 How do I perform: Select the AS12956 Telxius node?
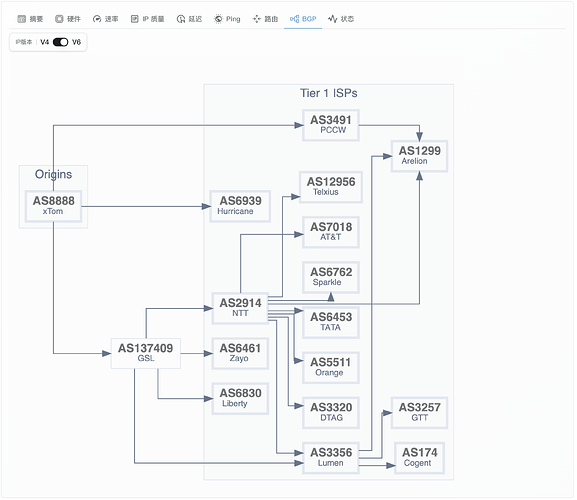[x=331, y=187]
